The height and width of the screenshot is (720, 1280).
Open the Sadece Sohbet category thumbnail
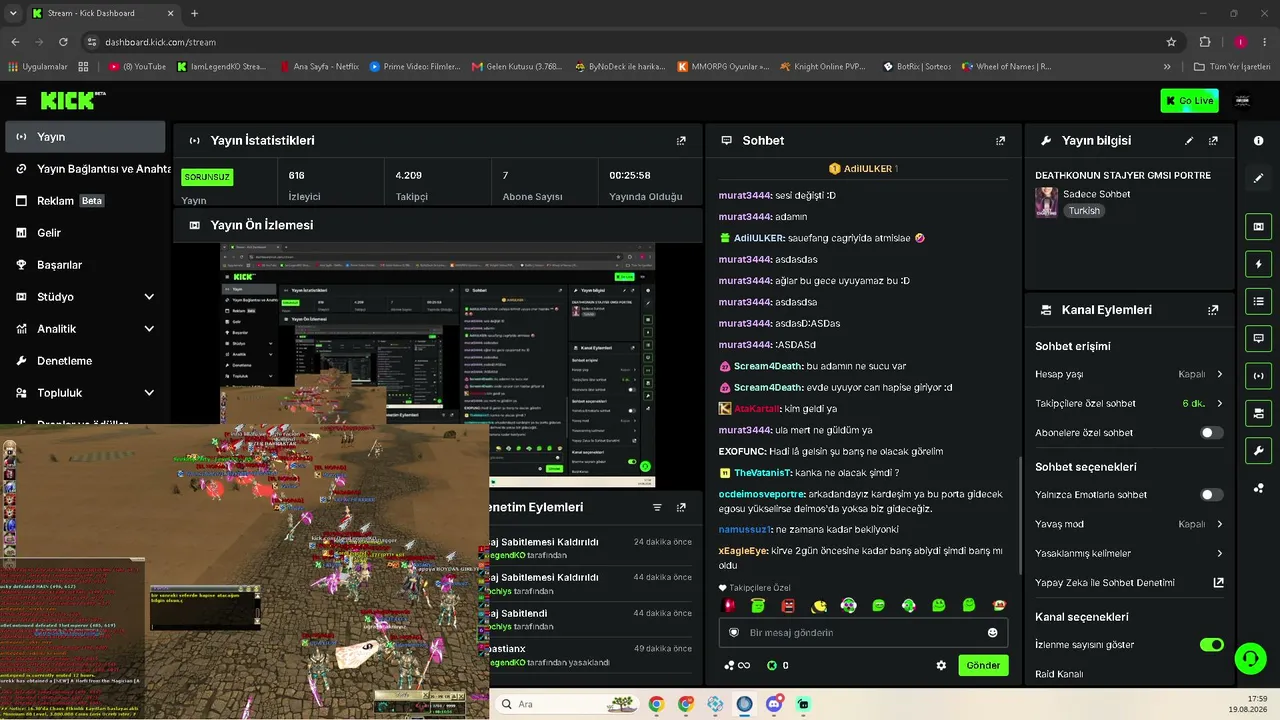click(1046, 202)
